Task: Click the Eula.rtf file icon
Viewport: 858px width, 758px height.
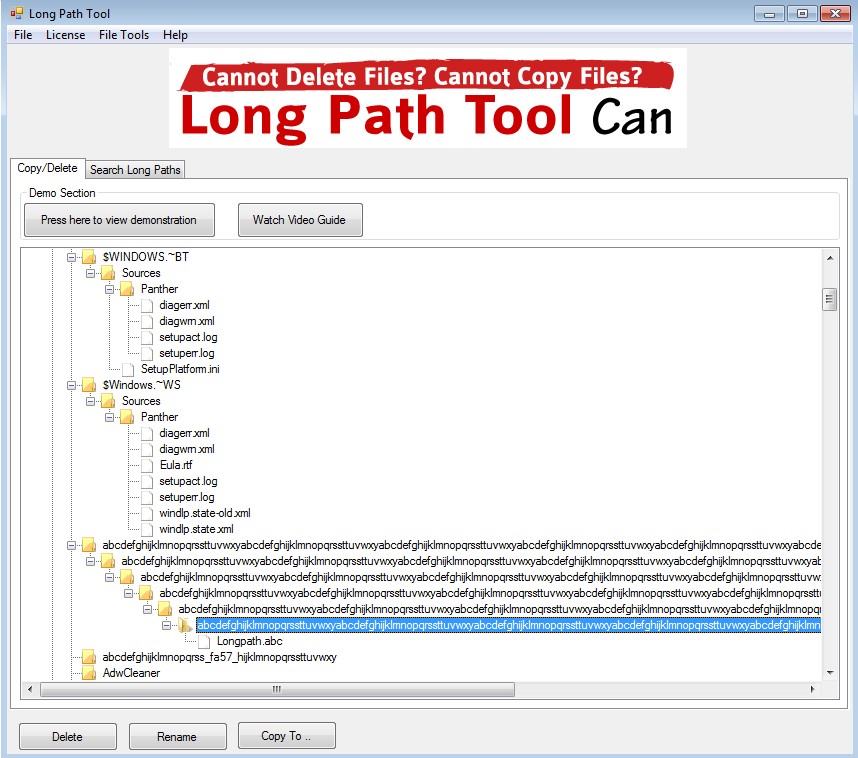Action: point(147,465)
